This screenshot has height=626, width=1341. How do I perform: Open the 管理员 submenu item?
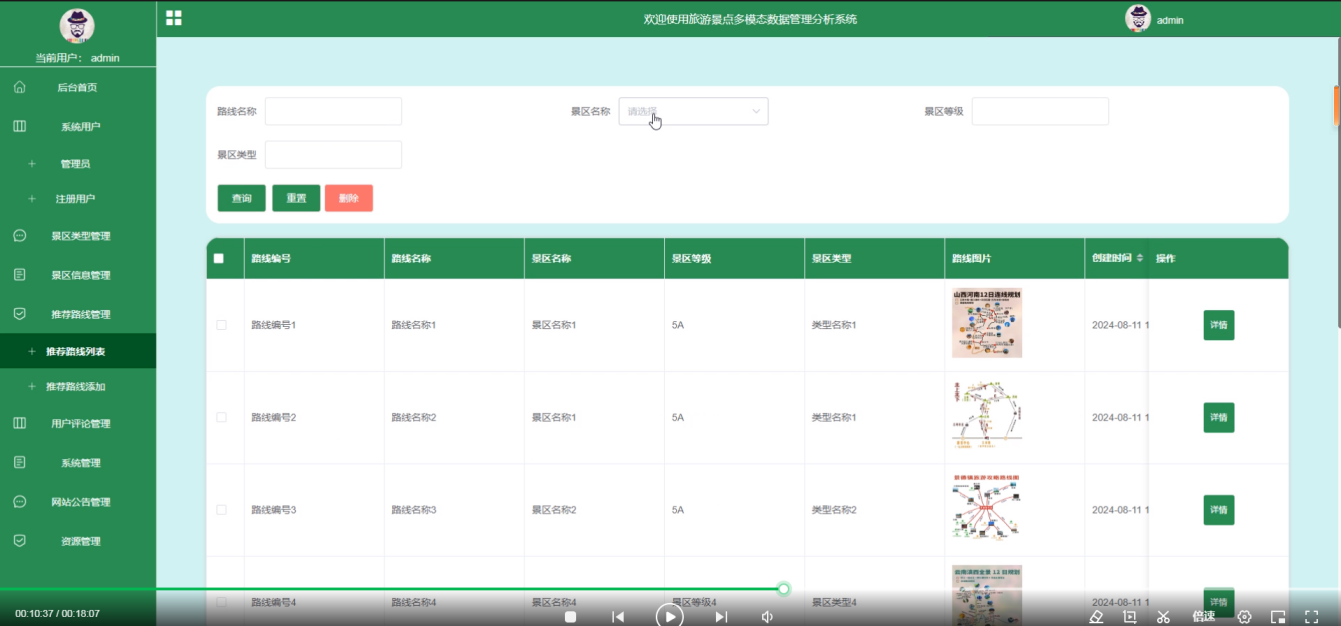pyautogui.click(x=77, y=163)
